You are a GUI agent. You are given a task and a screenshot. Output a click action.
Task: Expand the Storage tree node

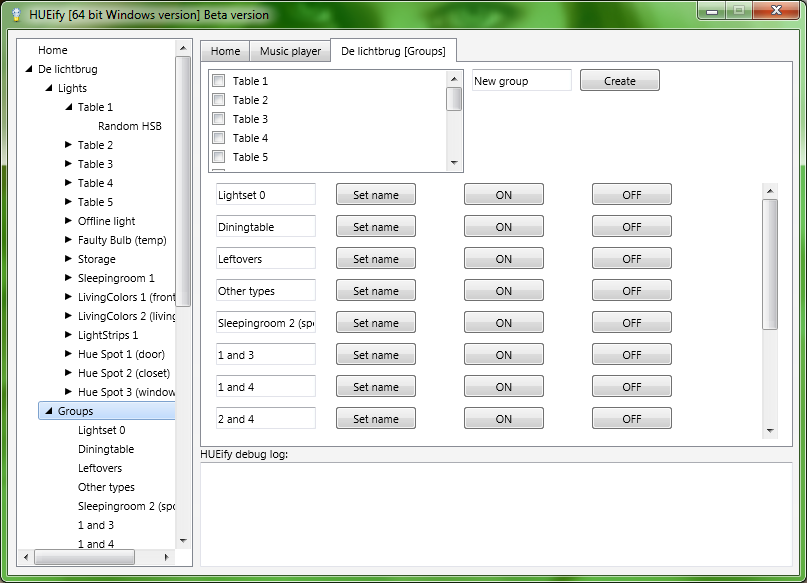pos(68,259)
